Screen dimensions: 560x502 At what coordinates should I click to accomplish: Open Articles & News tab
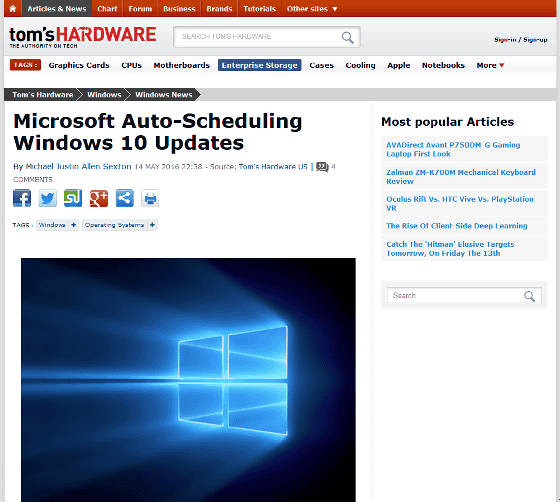[x=57, y=9]
